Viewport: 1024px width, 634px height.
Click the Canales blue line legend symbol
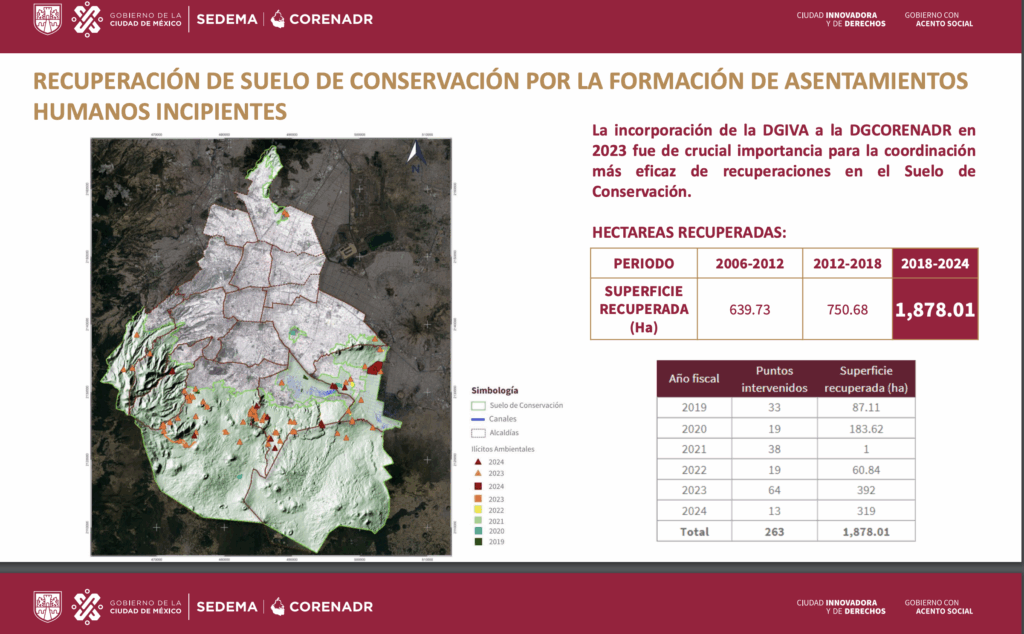coord(478,419)
